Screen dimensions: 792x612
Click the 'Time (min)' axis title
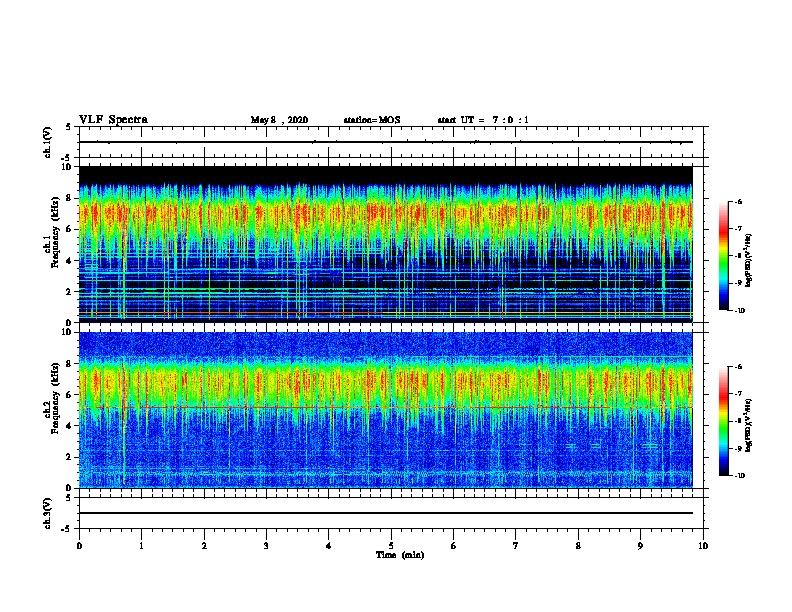pos(400,555)
